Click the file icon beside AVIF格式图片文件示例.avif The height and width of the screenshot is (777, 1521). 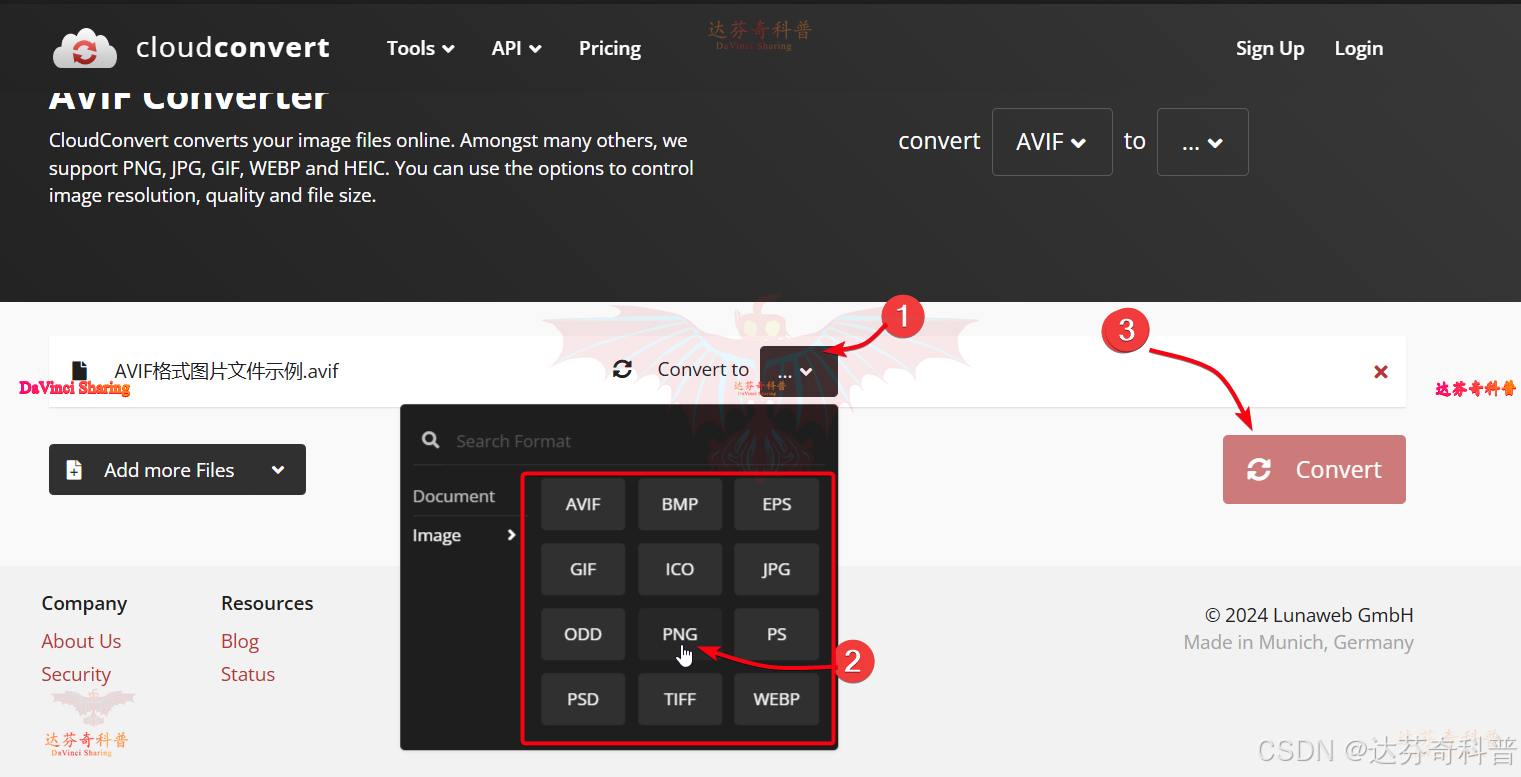point(80,371)
